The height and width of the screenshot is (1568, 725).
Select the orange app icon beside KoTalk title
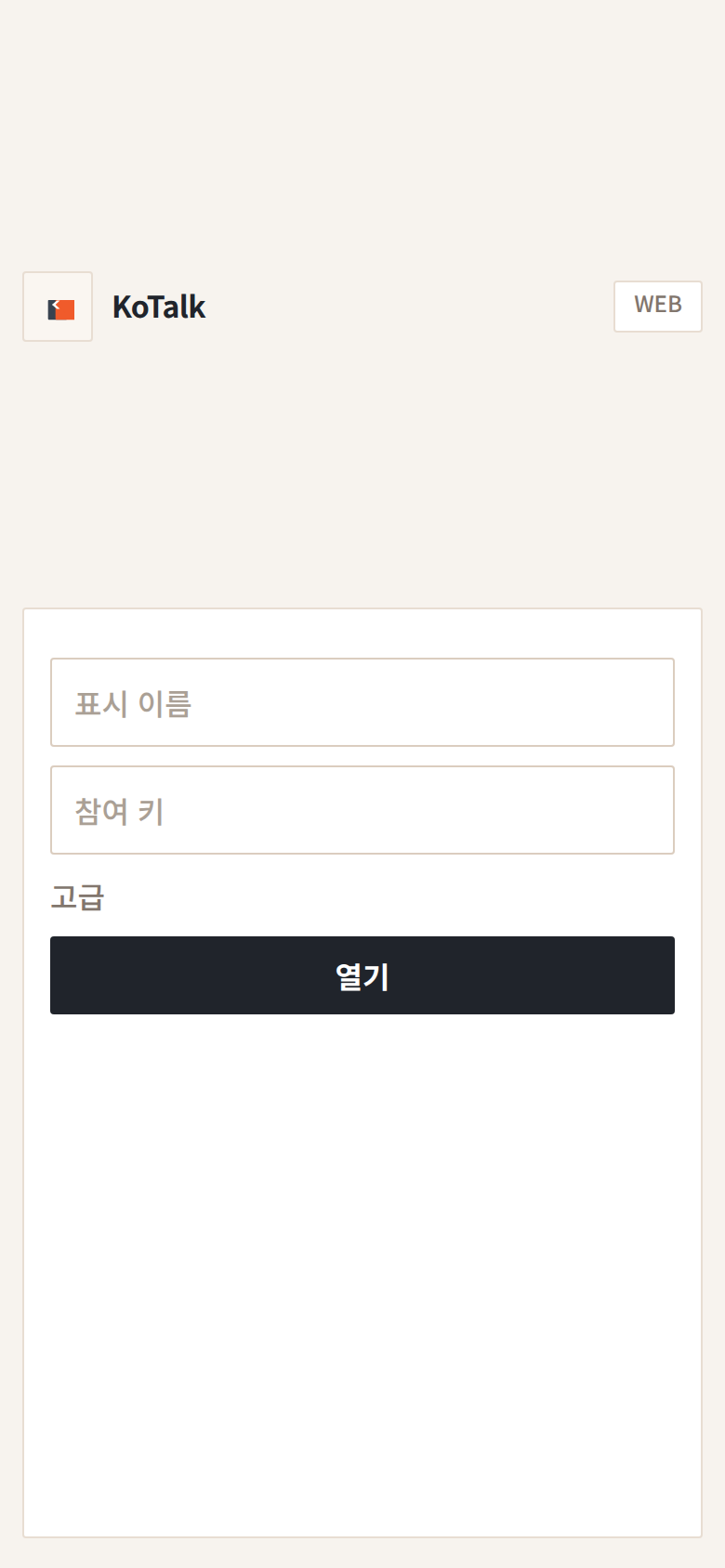58,307
